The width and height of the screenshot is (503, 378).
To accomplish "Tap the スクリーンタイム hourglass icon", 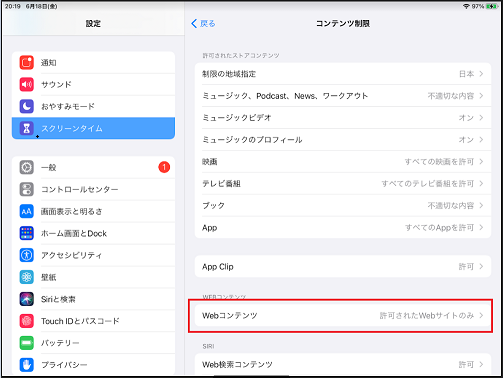I will pos(27,128).
